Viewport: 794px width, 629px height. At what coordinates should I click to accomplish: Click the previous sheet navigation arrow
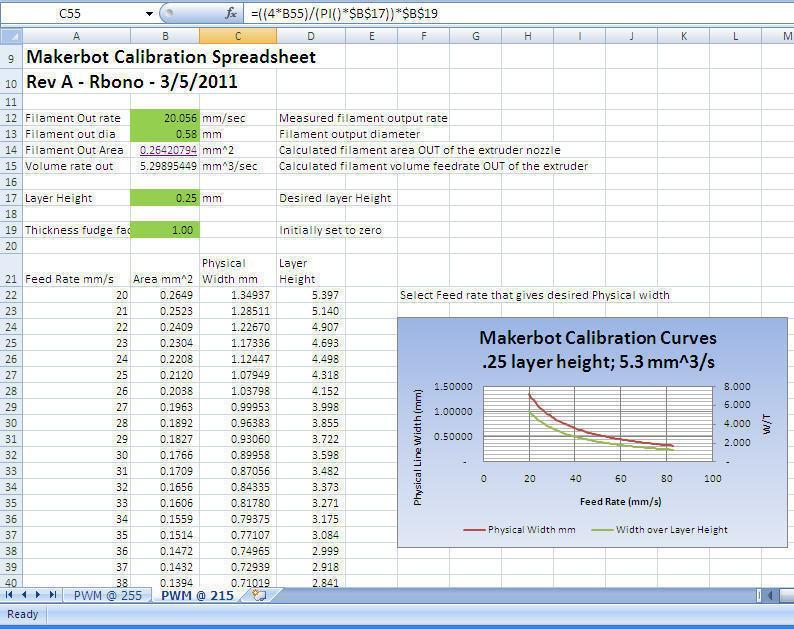24,595
